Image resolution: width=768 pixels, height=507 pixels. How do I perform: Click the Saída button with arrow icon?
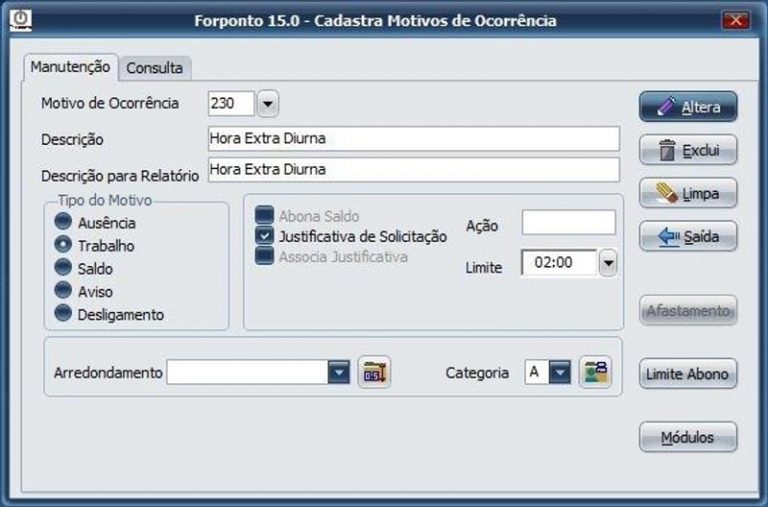(x=688, y=236)
